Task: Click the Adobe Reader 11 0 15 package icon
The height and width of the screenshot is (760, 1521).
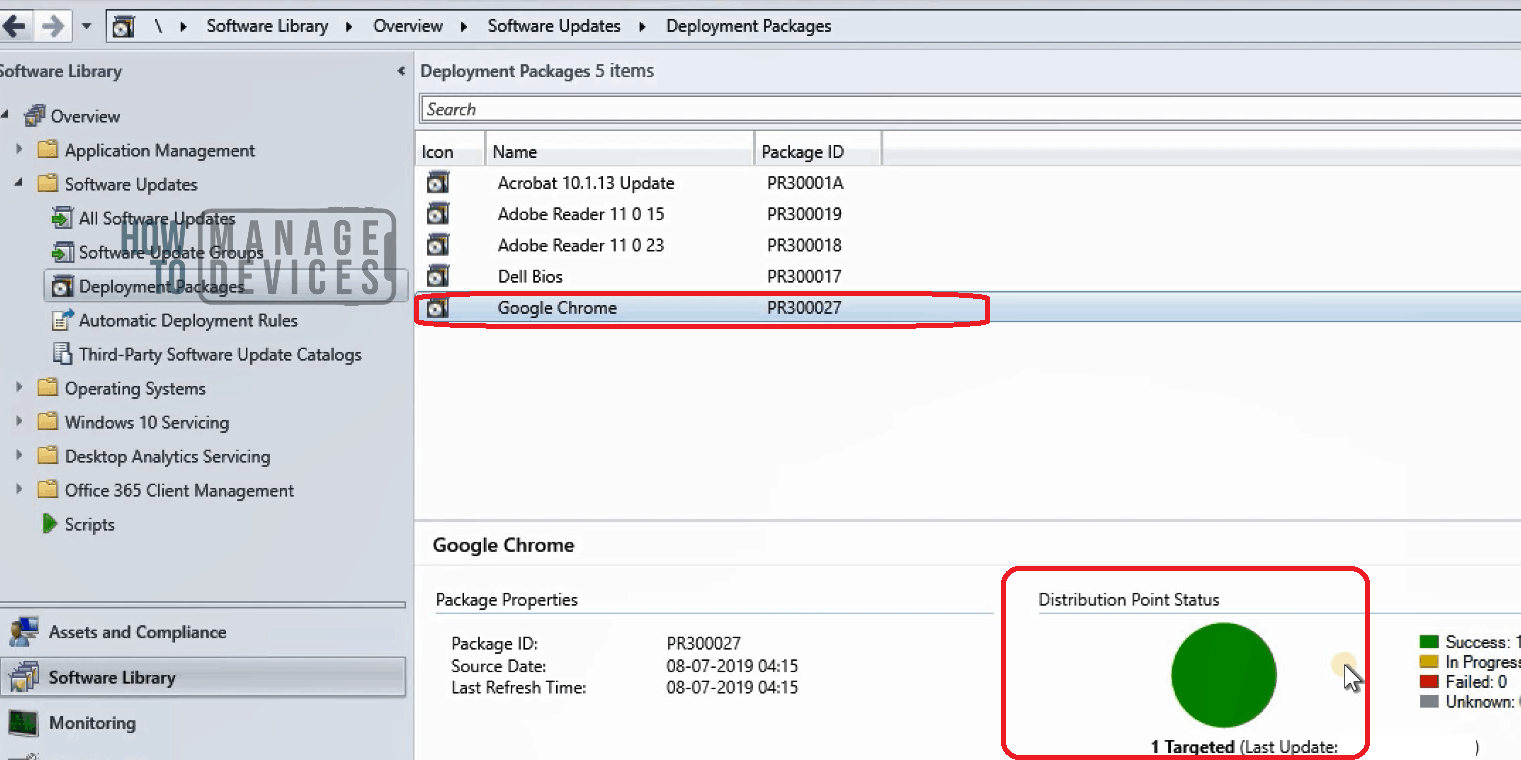Action: tap(438, 214)
